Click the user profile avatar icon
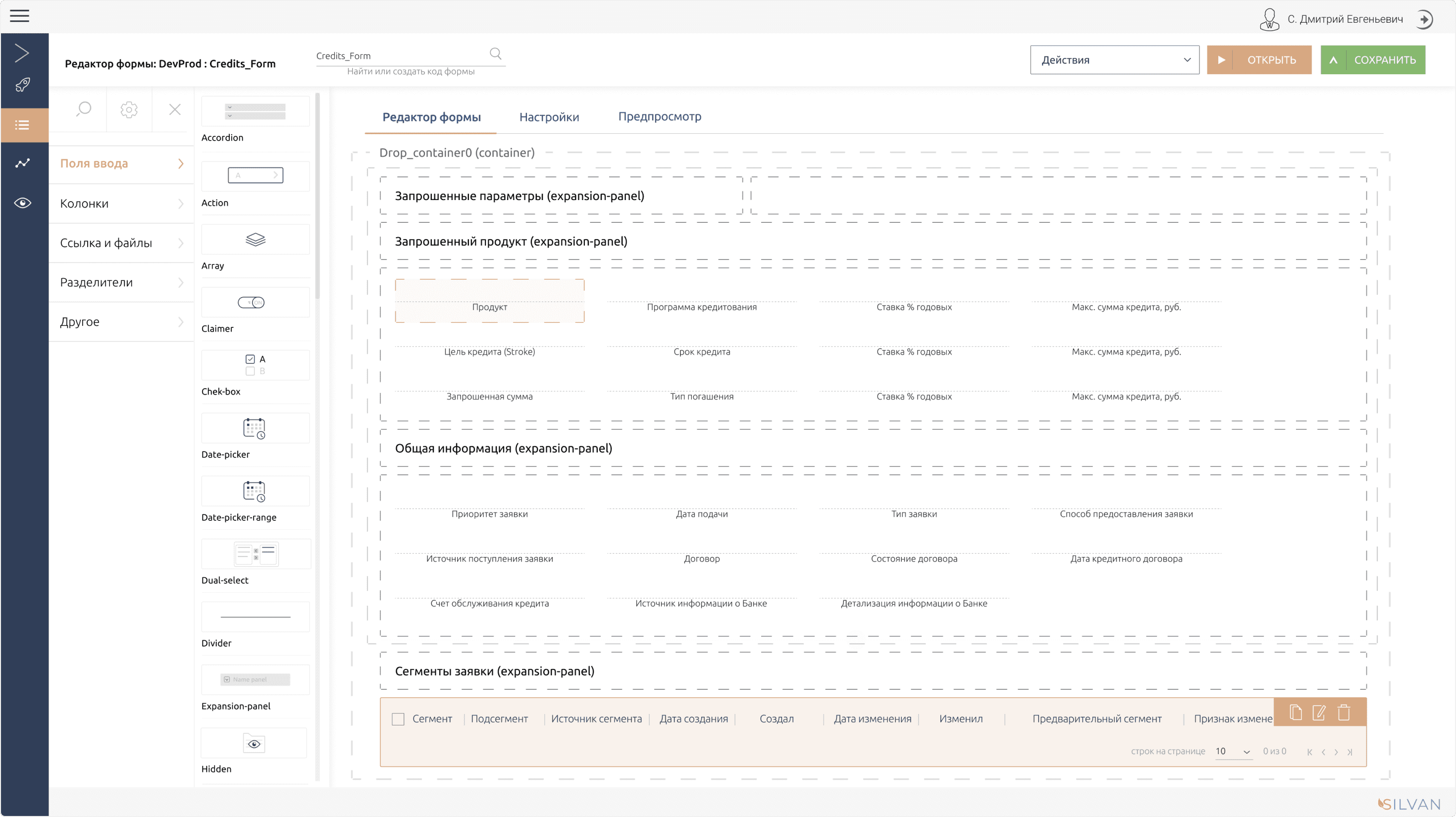The width and height of the screenshot is (1456, 817). (1269, 19)
